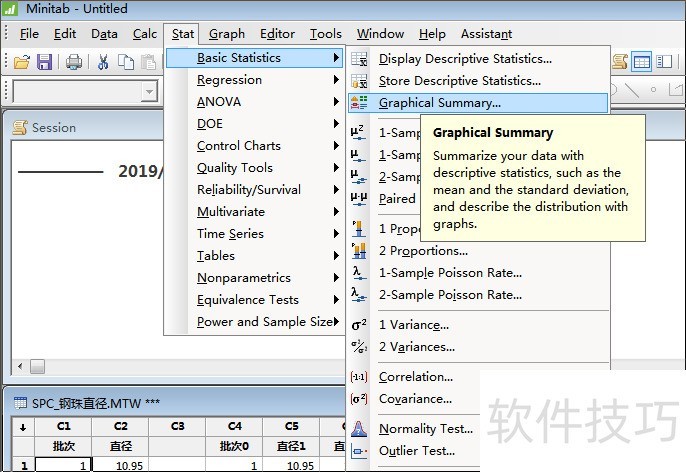
Task: Click the Session scroll icon in toolbar
Action: point(620,62)
